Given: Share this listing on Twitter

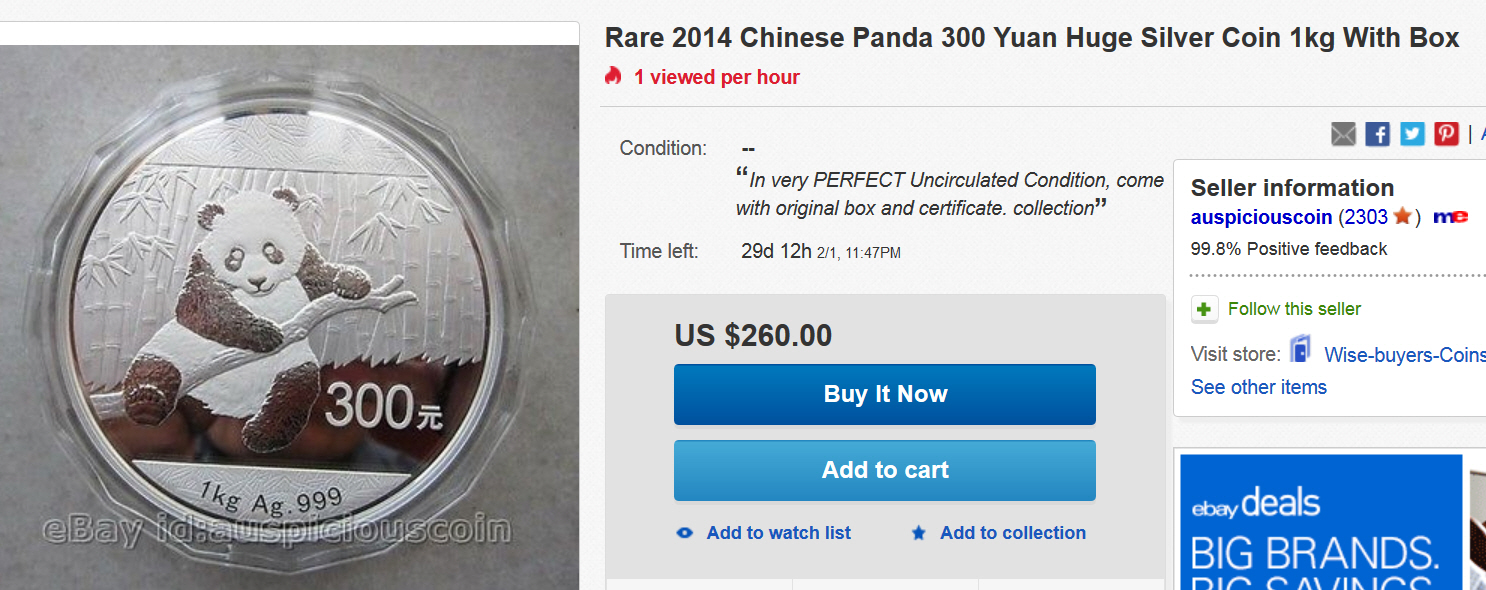Looking at the screenshot, I should pos(1412,133).
